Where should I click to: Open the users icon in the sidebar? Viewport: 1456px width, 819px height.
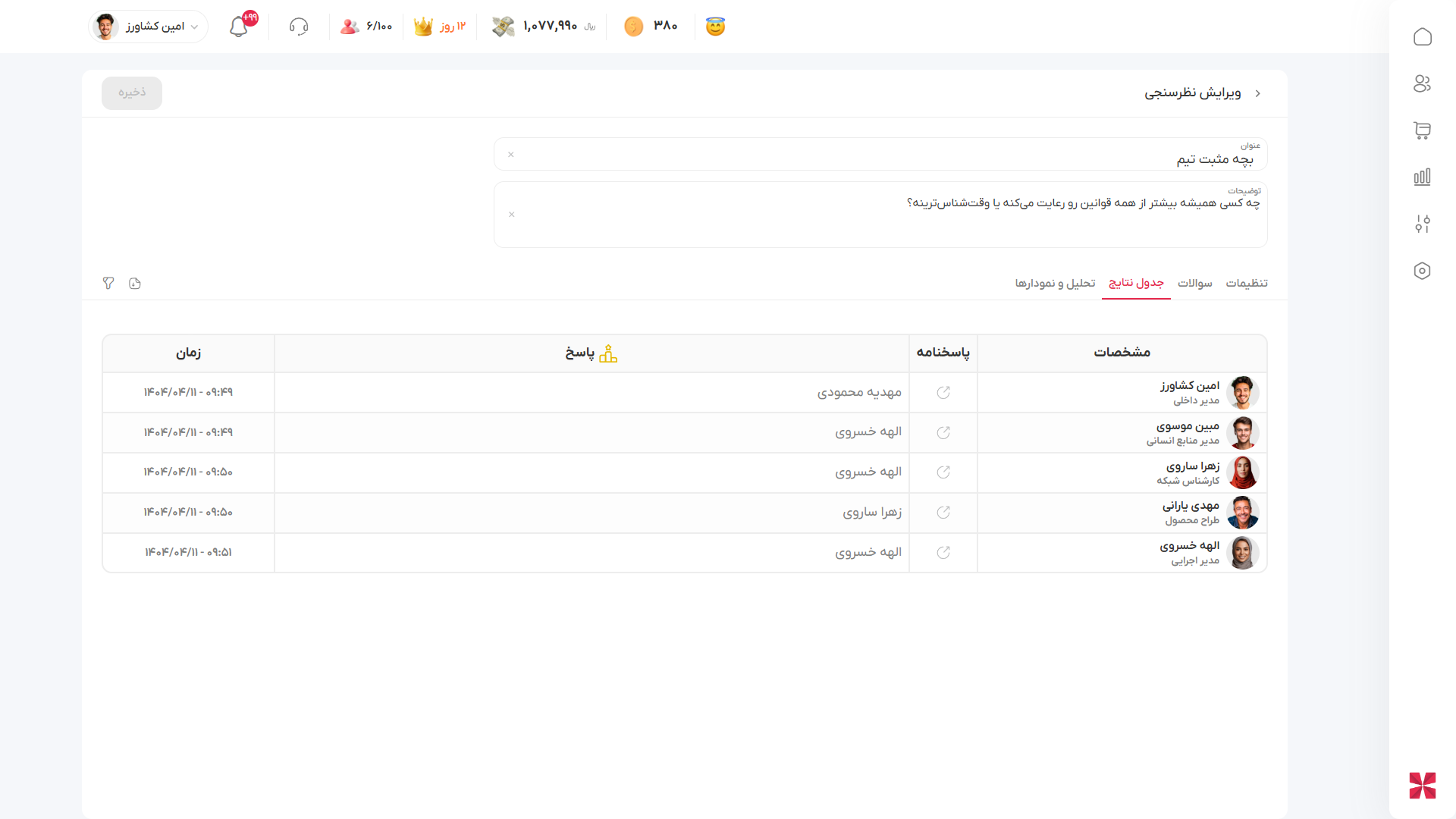pos(1422,83)
